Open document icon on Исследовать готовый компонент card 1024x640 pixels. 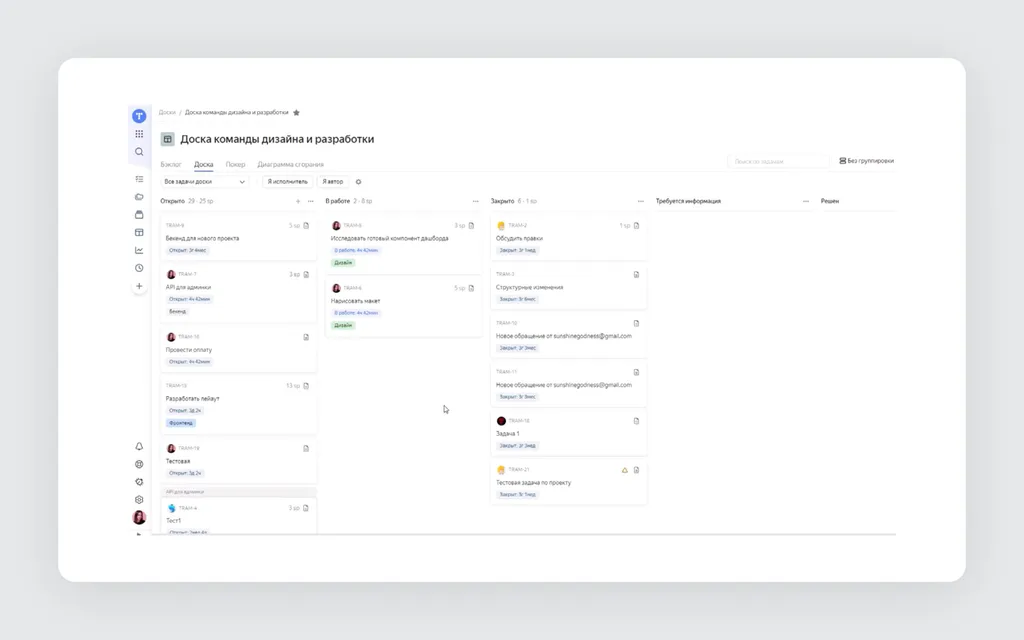[472, 225]
